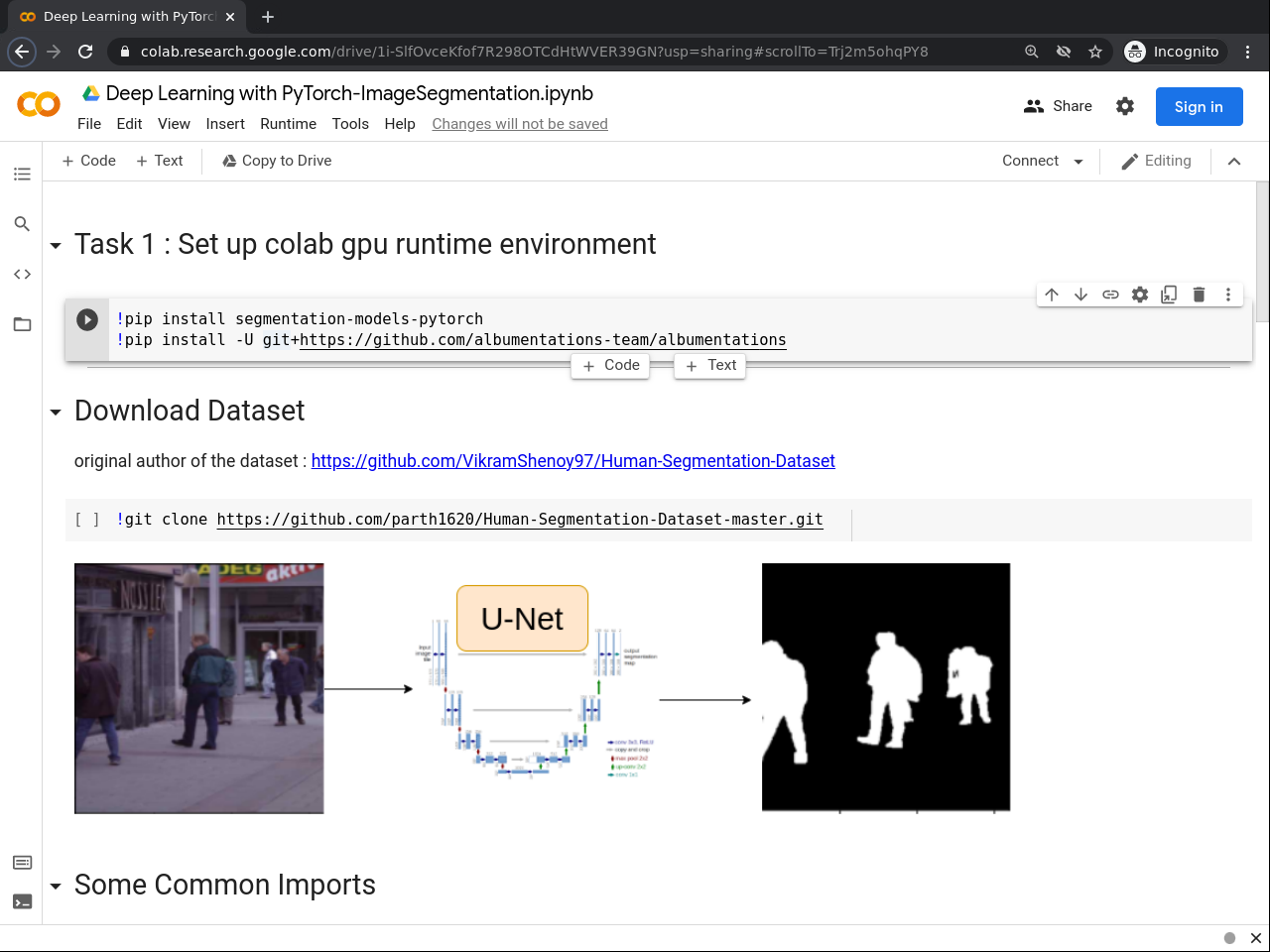1270x952 pixels.
Task: Open the Runtime menu
Action: [288, 124]
